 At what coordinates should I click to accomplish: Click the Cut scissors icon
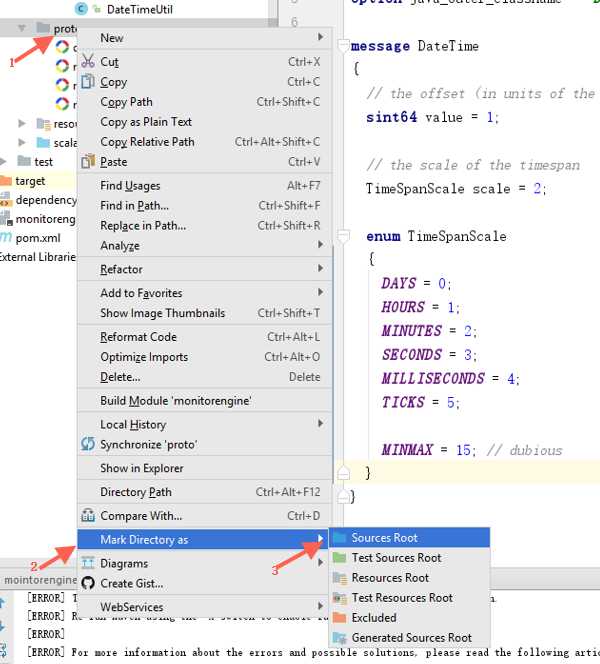pos(88,61)
